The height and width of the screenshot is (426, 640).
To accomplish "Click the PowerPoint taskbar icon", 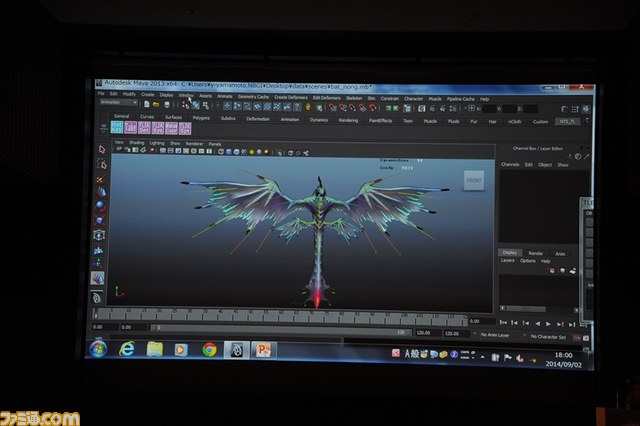I will 263,349.
